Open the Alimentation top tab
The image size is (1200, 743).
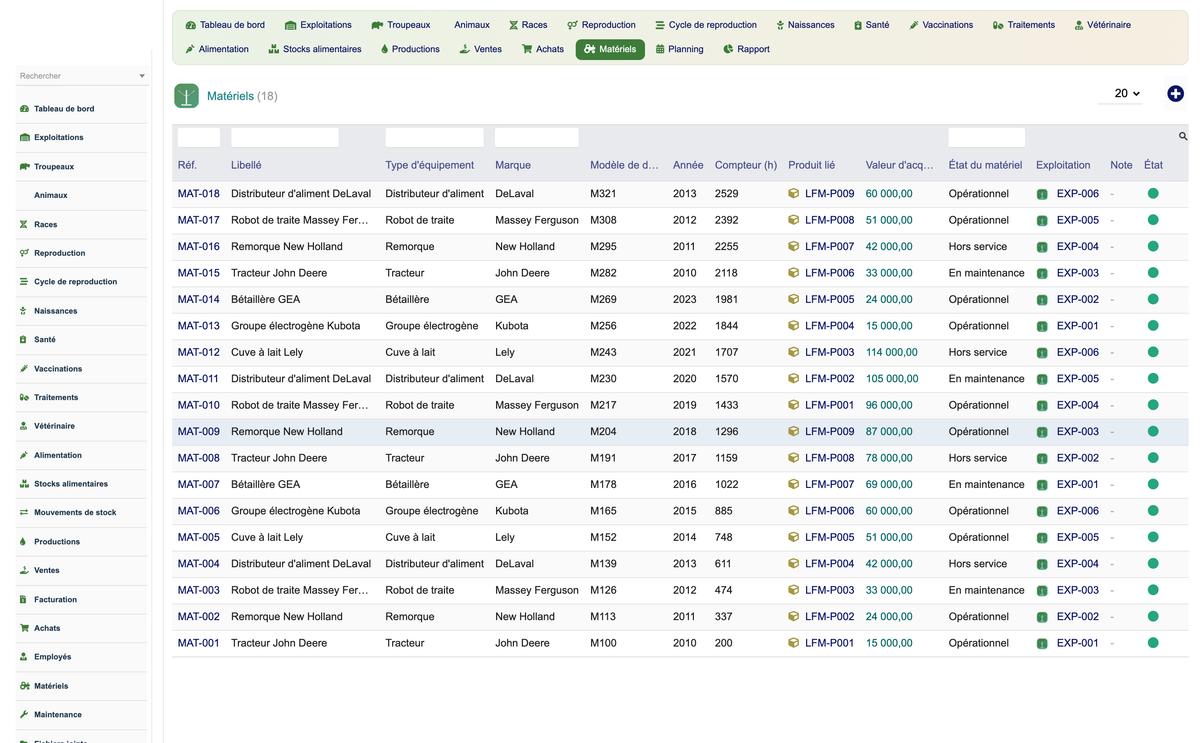[x=217, y=49]
